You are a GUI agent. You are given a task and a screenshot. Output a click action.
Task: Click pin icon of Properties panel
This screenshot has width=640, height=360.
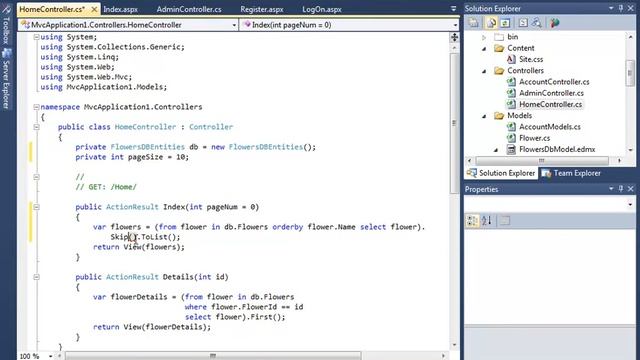tap(621, 189)
